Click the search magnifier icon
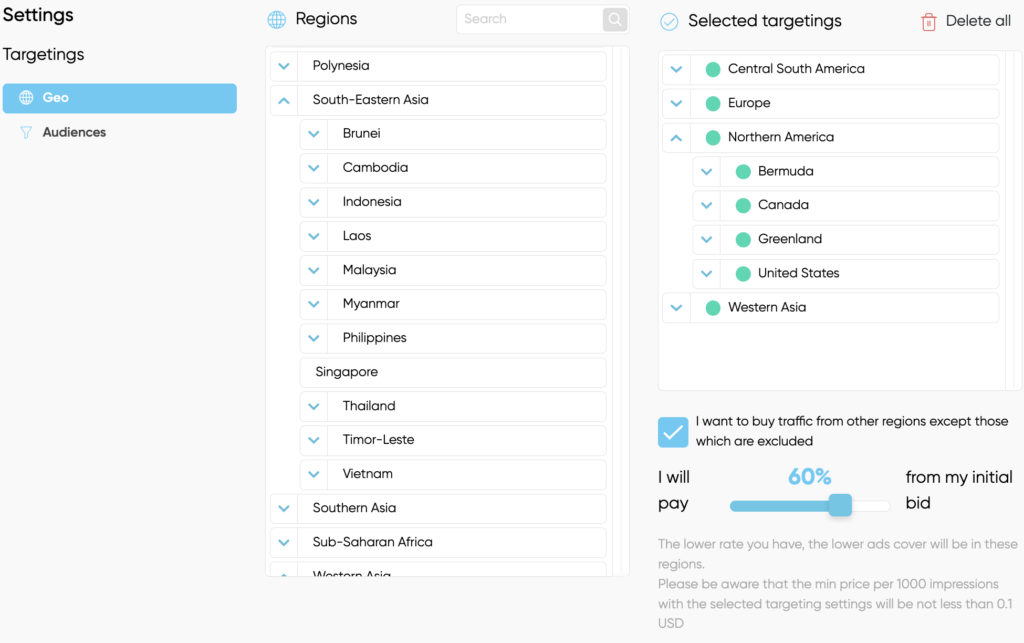 pos(615,19)
